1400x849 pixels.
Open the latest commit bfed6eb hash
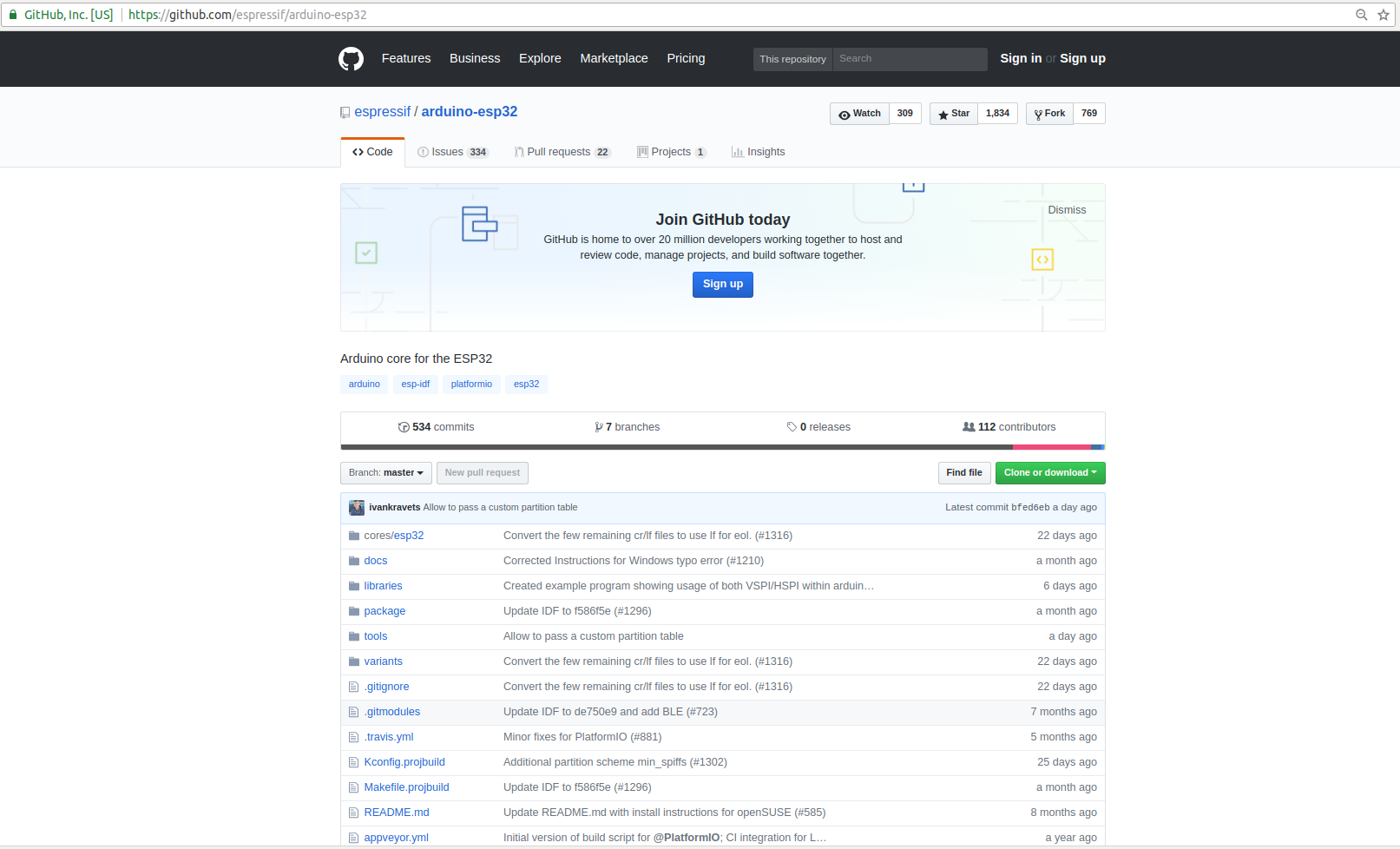tap(1030, 508)
